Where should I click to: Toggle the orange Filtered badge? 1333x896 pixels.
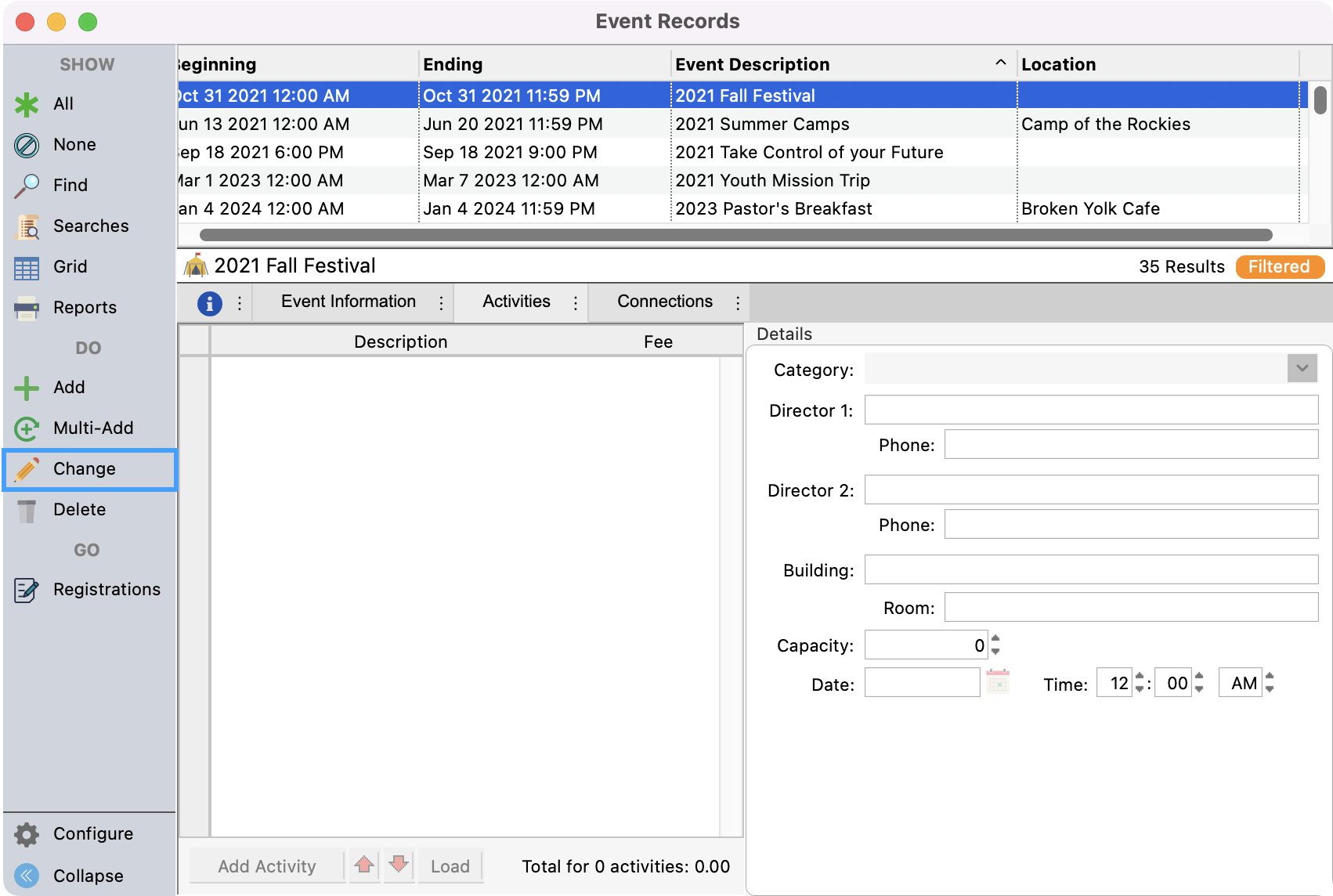click(1279, 267)
